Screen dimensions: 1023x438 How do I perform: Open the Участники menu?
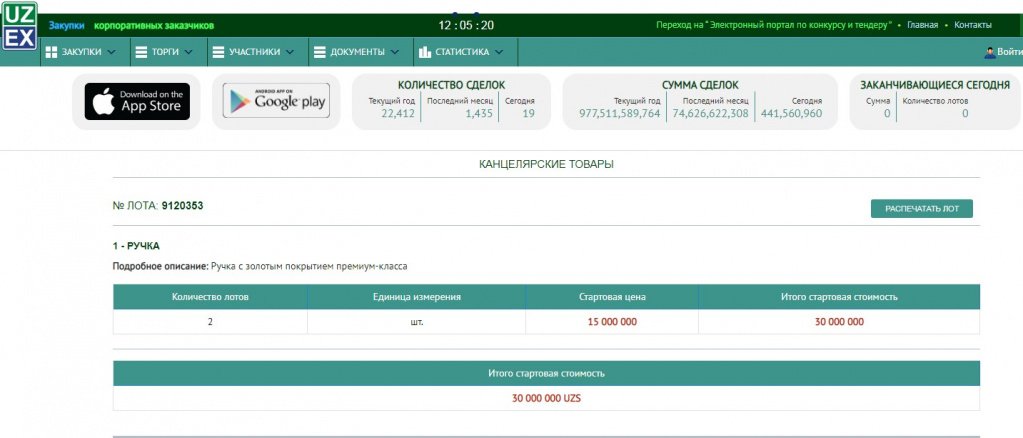tap(254, 52)
